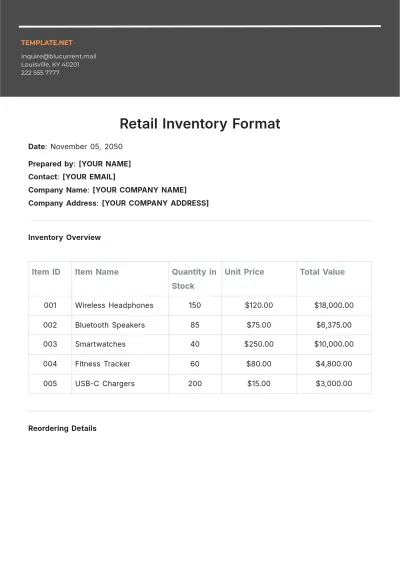Viewport: 400px width, 566px height.
Task: Click the Louisville, KY 40201 address line
Action: coord(50,65)
